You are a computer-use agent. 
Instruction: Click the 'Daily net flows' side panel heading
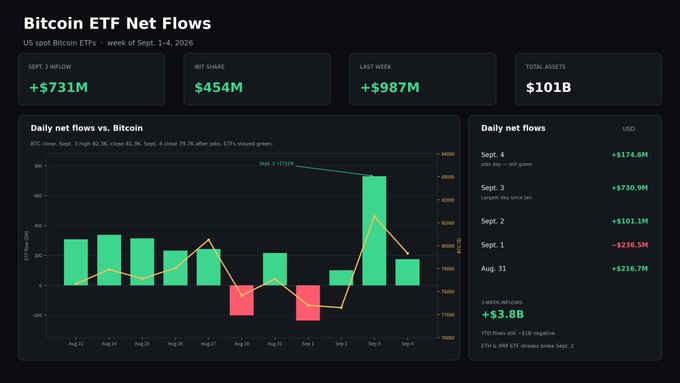pos(513,128)
